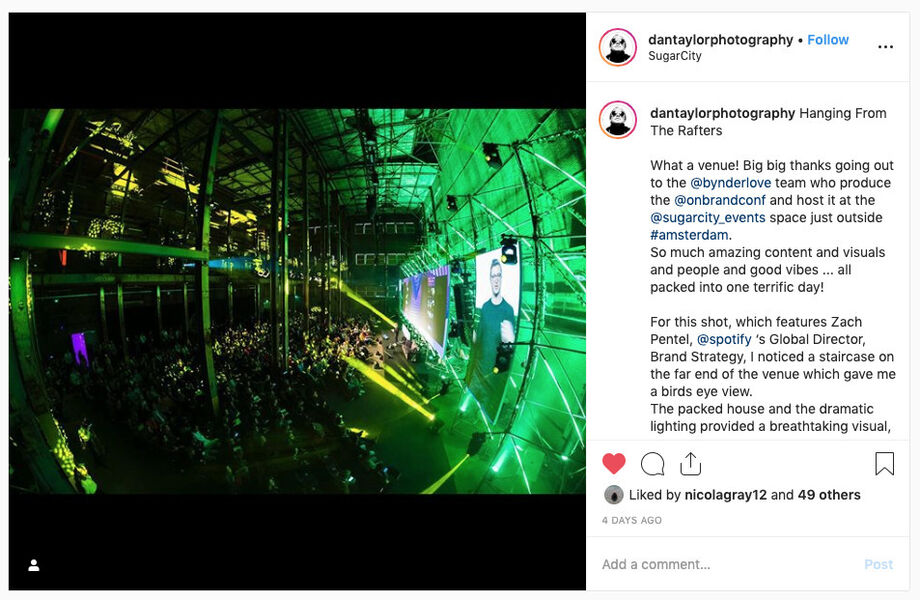Visit the @sugarcity_events profile link
The image size is (920, 600).
(x=708, y=218)
